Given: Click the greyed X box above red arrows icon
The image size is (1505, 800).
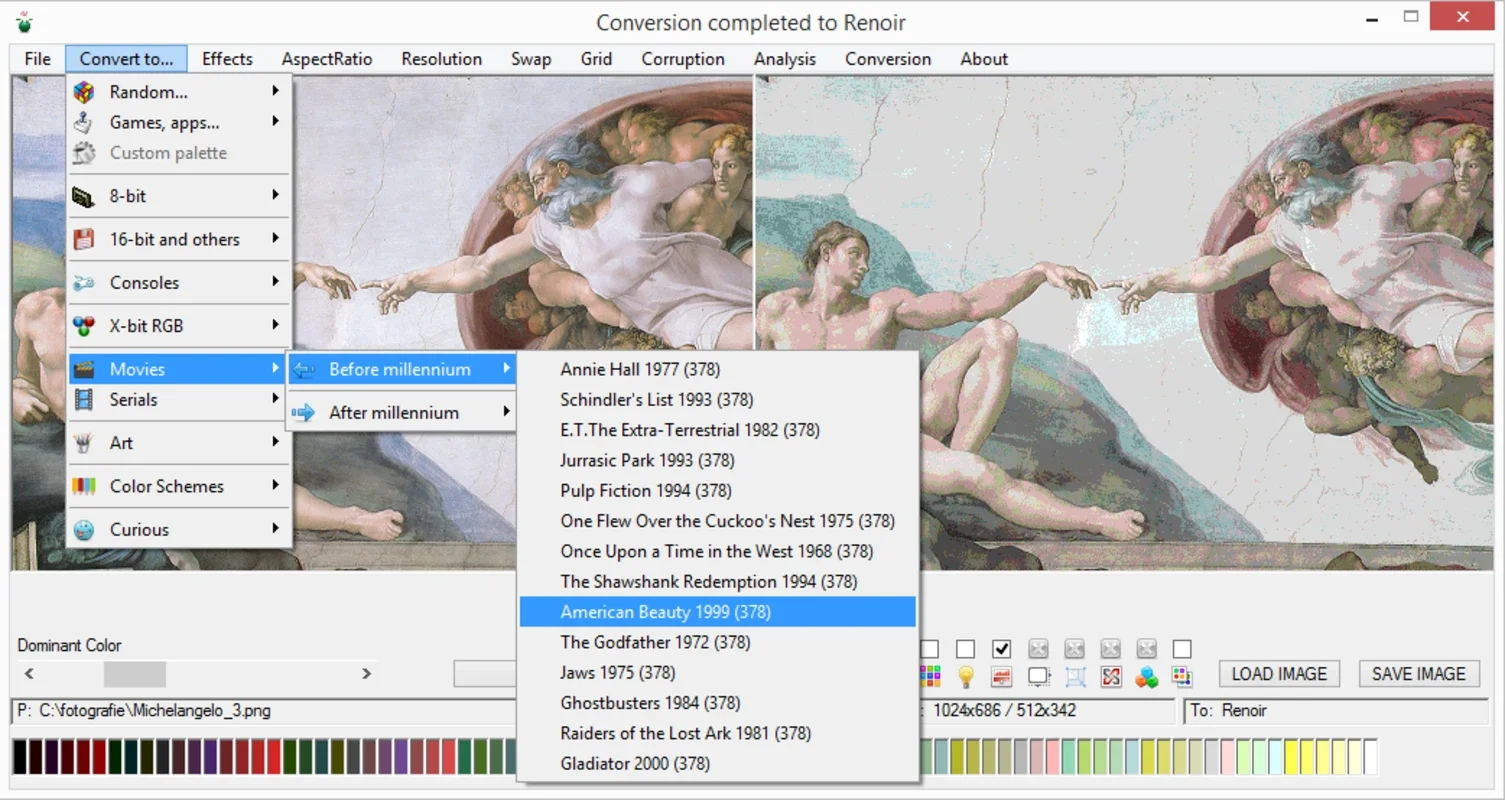Looking at the screenshot, I should tap(1111, 649).
